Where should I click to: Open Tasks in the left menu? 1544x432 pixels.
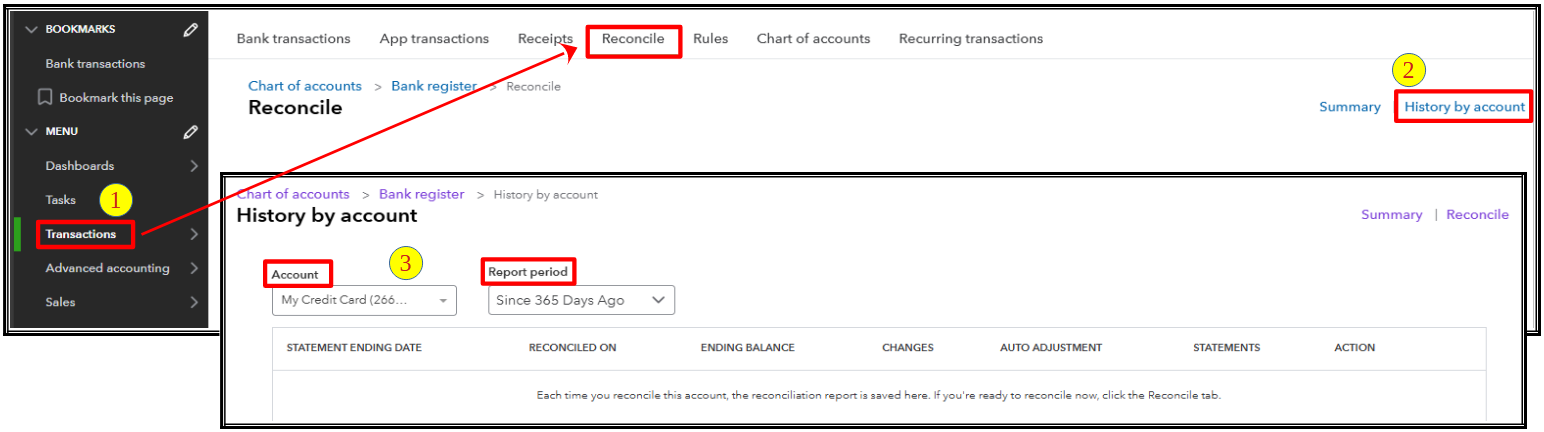click(x=61, y=200)
